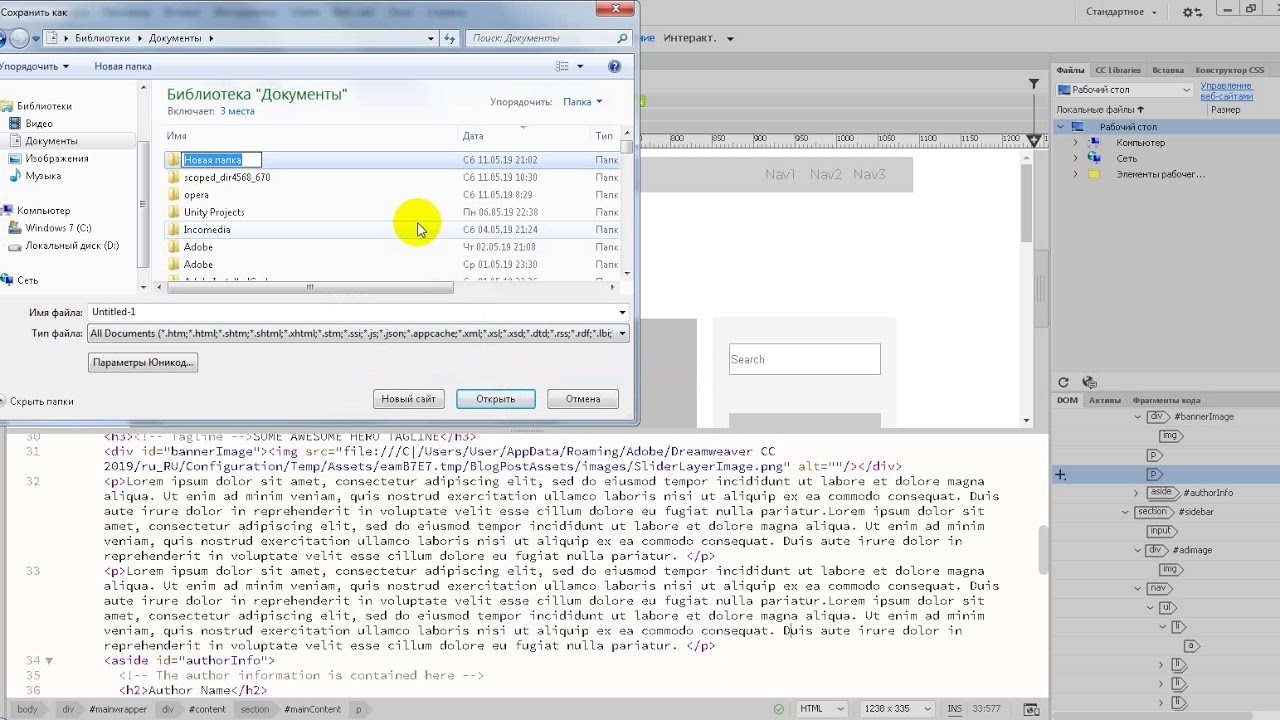This screenshot has height=720, width=1280.
Task: Open the Рабочий стол site dropdown in Files panel
Action: click(x=1124, y=90)
